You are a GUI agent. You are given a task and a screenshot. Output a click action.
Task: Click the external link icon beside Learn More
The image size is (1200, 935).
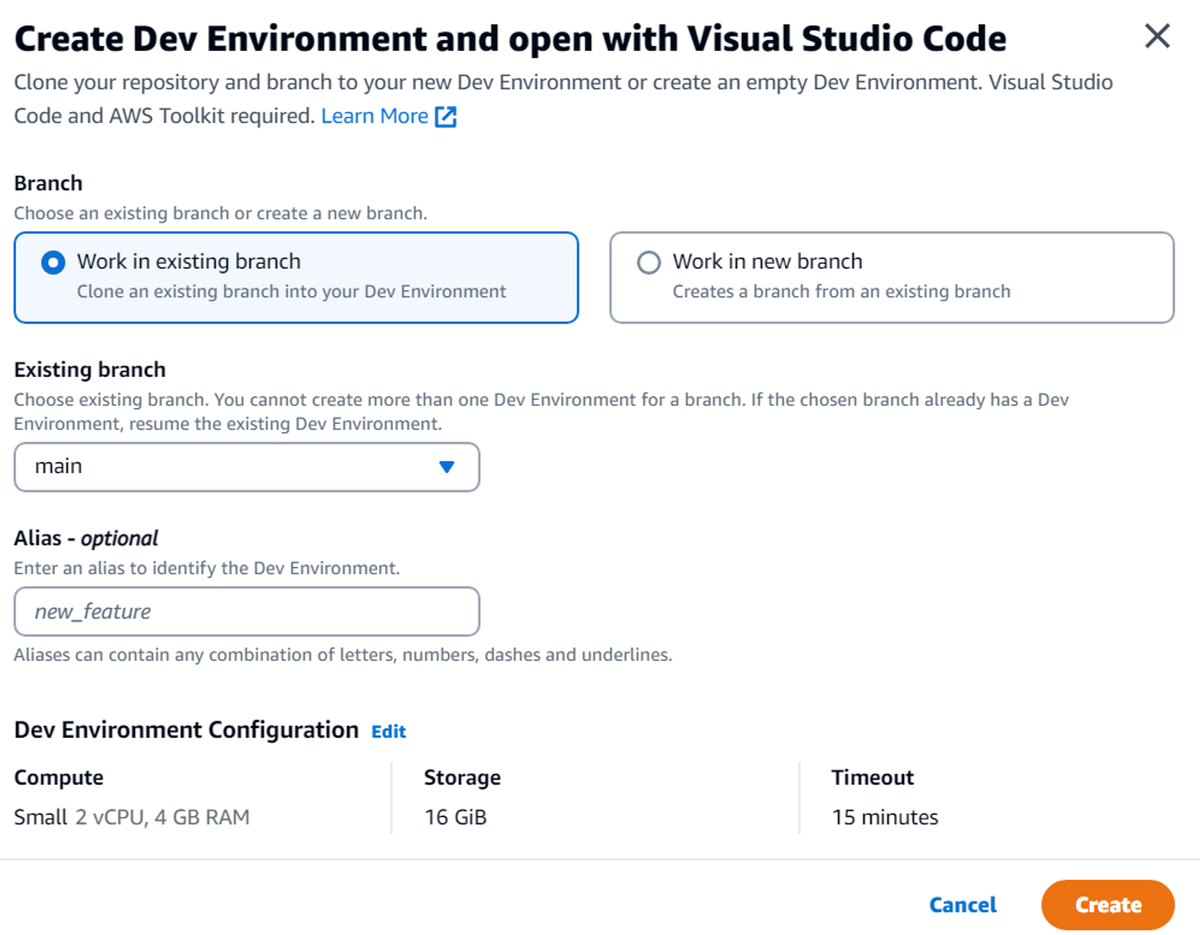(x=446, y=117)
